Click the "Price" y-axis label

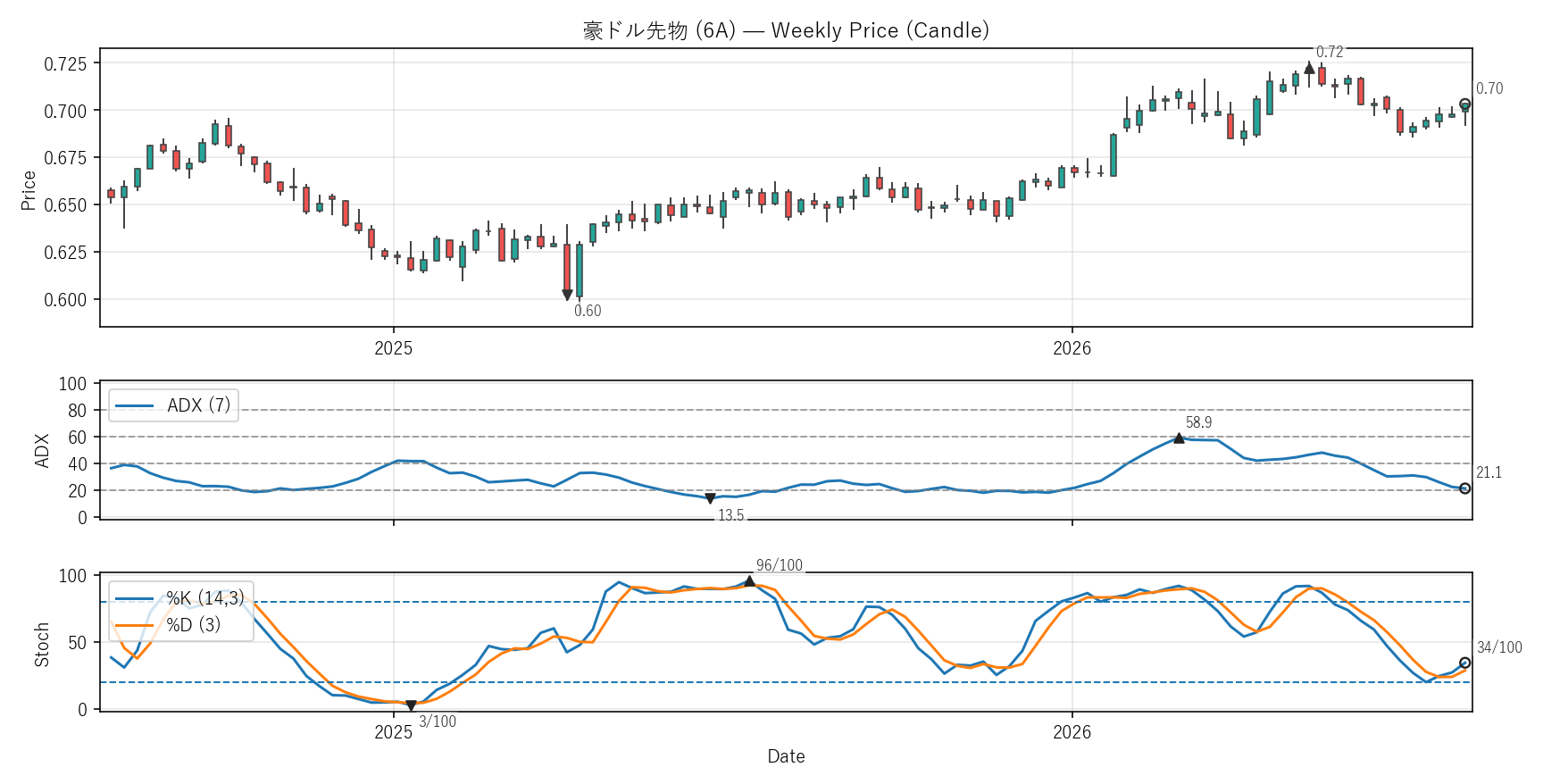tap(29, 190)
